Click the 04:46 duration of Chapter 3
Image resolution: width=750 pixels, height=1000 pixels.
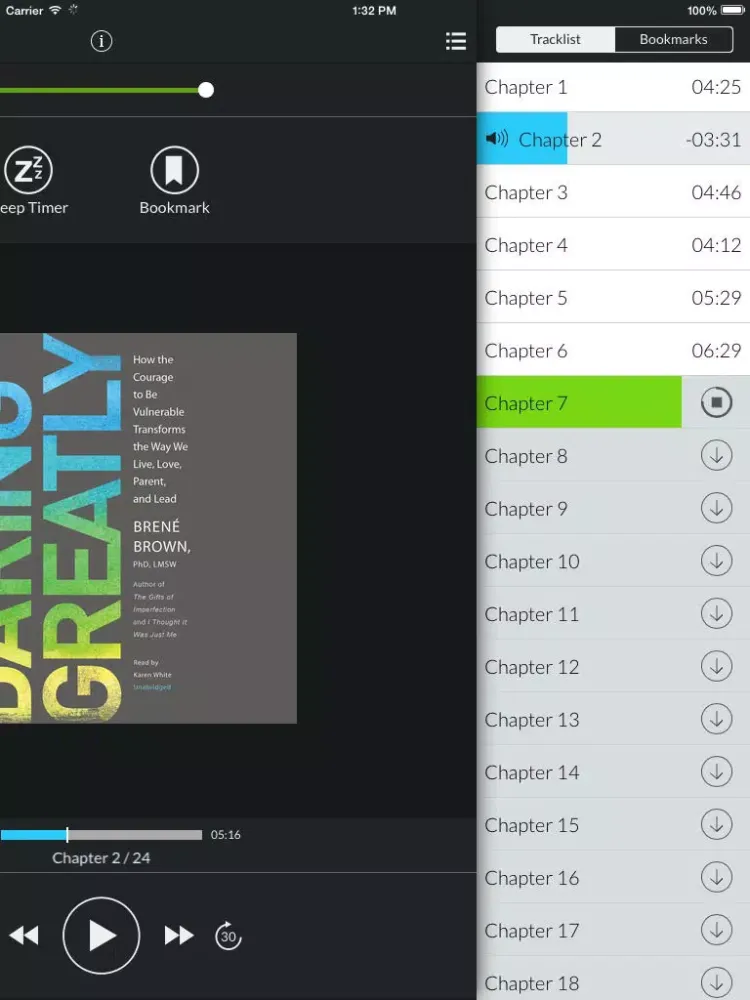tap(716, 192)
